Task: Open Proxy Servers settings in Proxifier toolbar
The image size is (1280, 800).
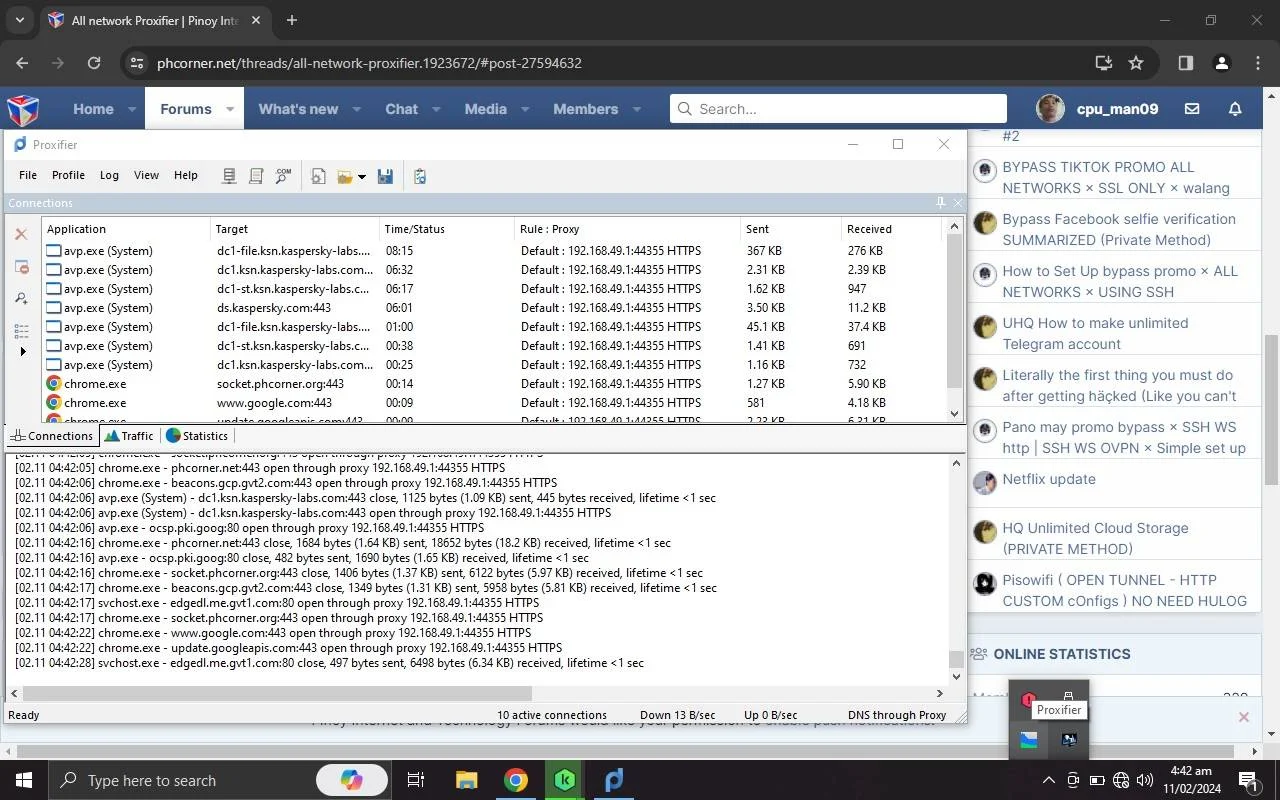Action: (229, 176)
